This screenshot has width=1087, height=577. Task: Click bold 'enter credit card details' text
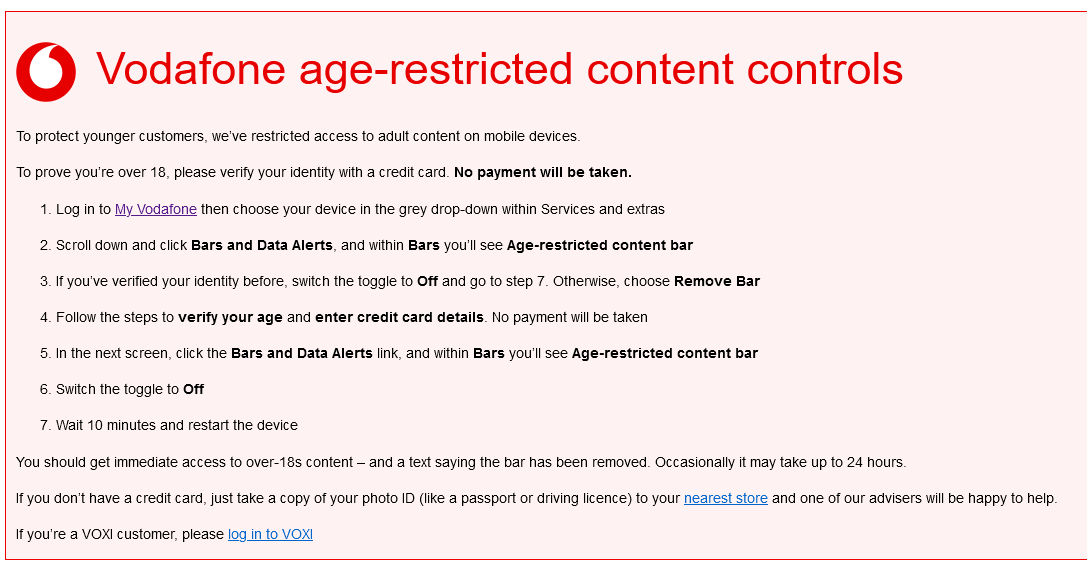(x=399, y=318)
